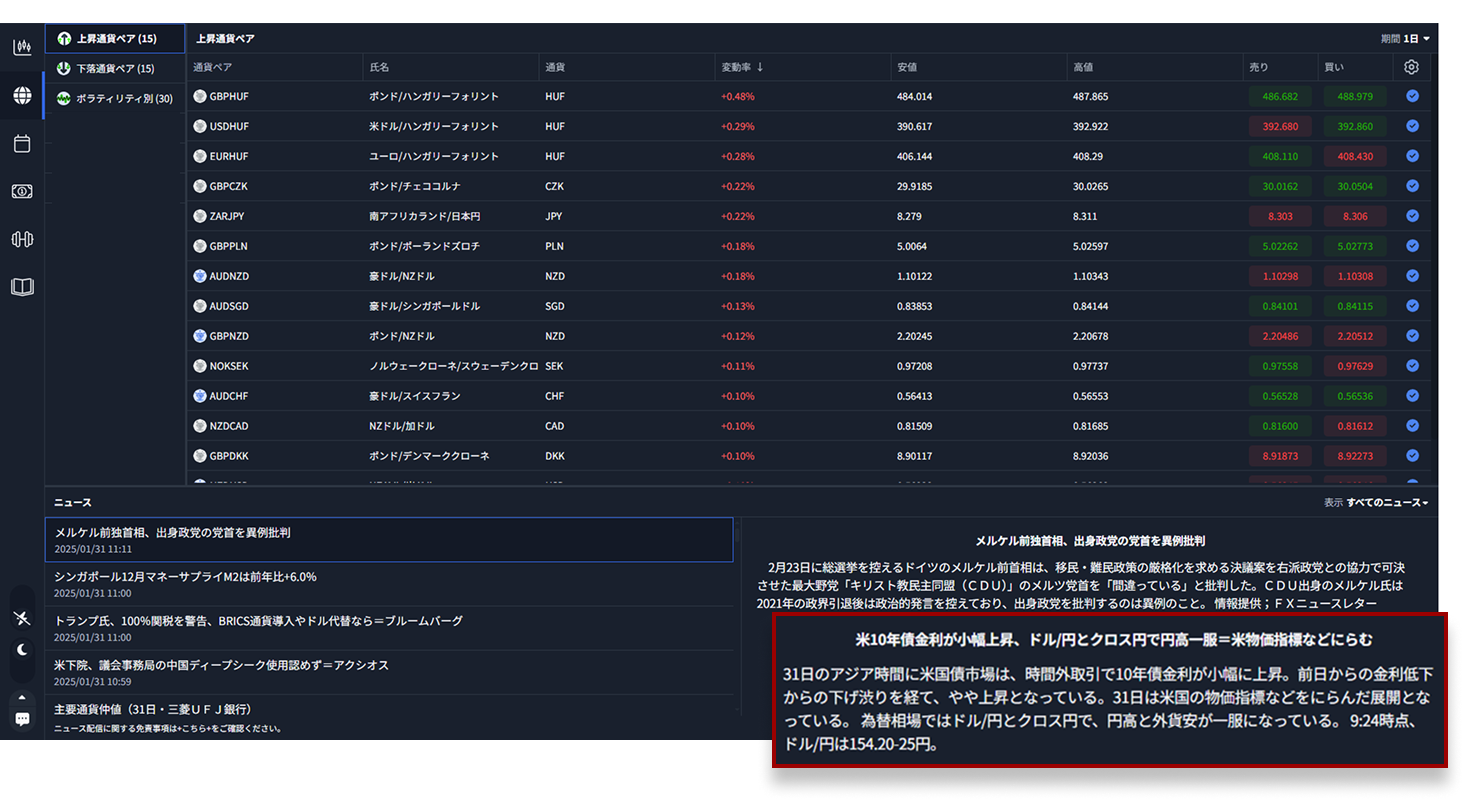
Task: Select the dumbbell icon in sidebar
Action: click(x=22, y=239)
